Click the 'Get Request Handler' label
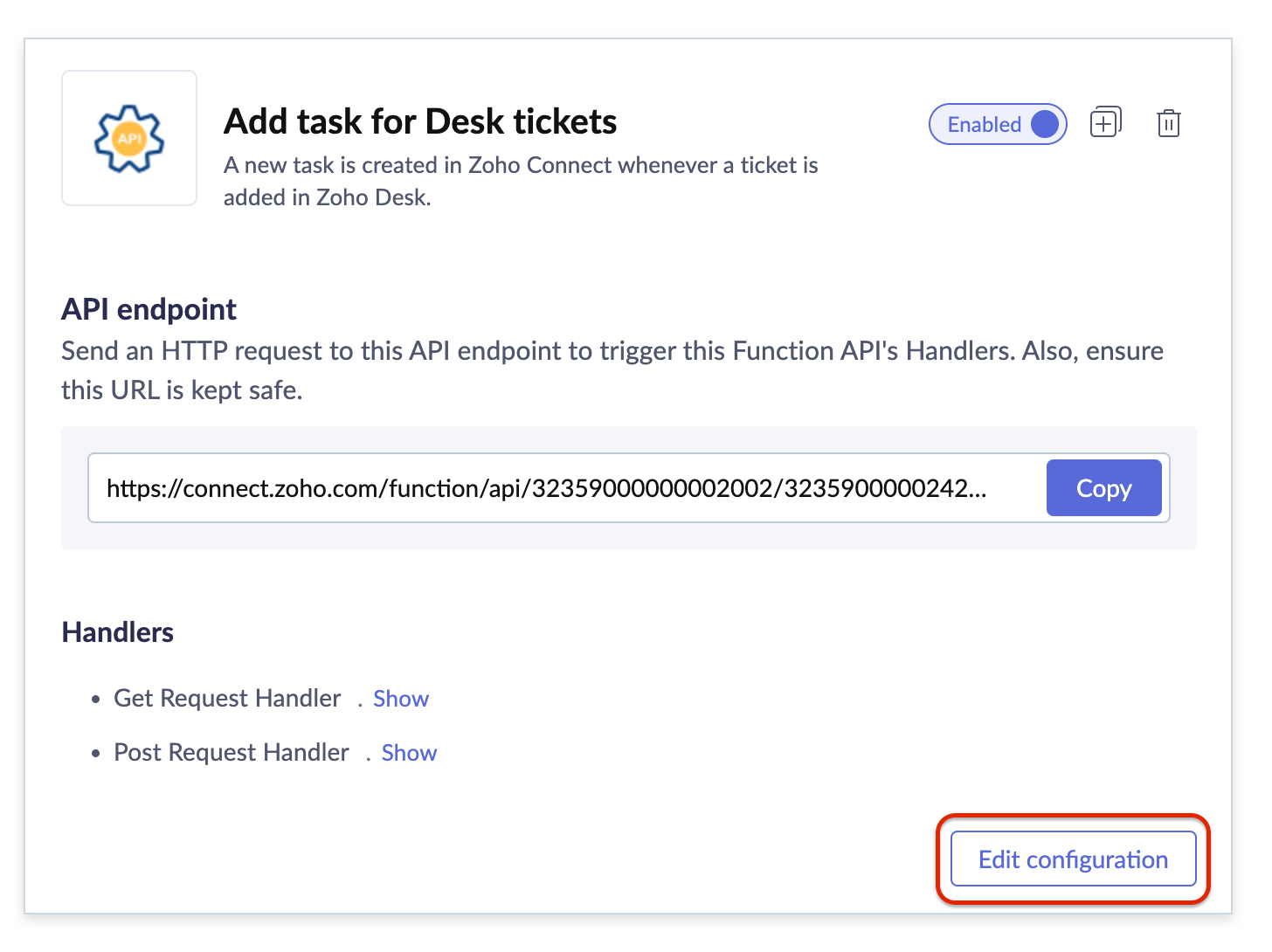The height and width of the screenshot is (952, 1272). pos(227,699)
